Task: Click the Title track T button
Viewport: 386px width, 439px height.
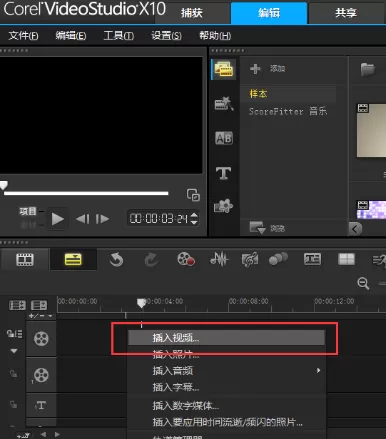Action: tap(41, 405)
